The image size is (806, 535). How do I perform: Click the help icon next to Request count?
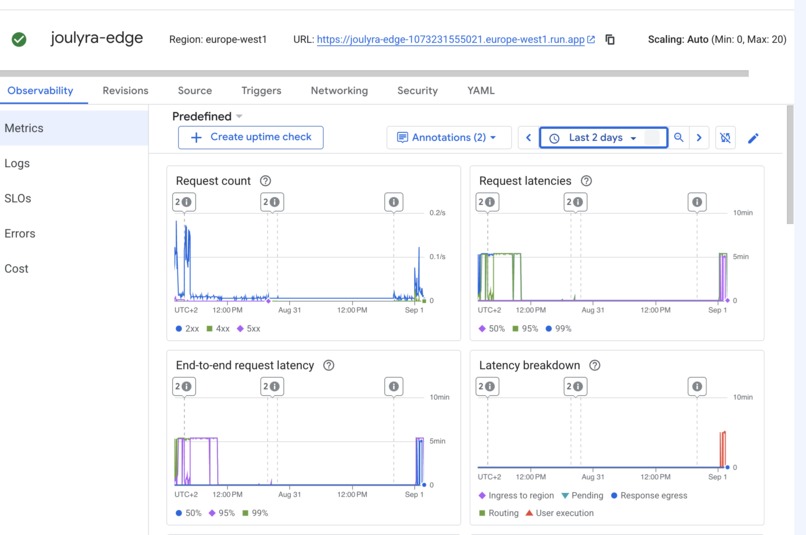[265, 180]
